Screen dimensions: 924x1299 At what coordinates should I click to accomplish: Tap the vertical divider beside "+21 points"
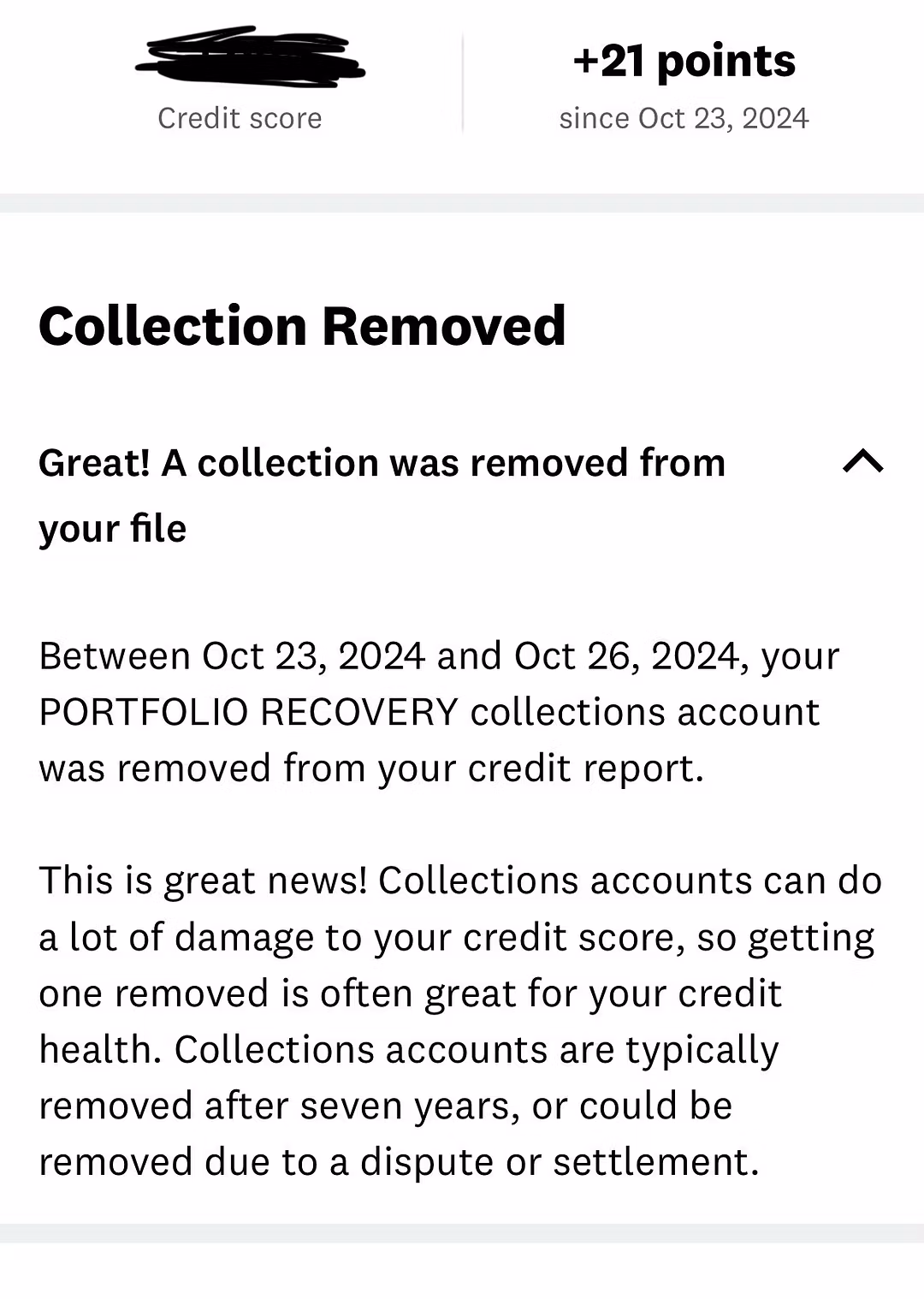463,84
